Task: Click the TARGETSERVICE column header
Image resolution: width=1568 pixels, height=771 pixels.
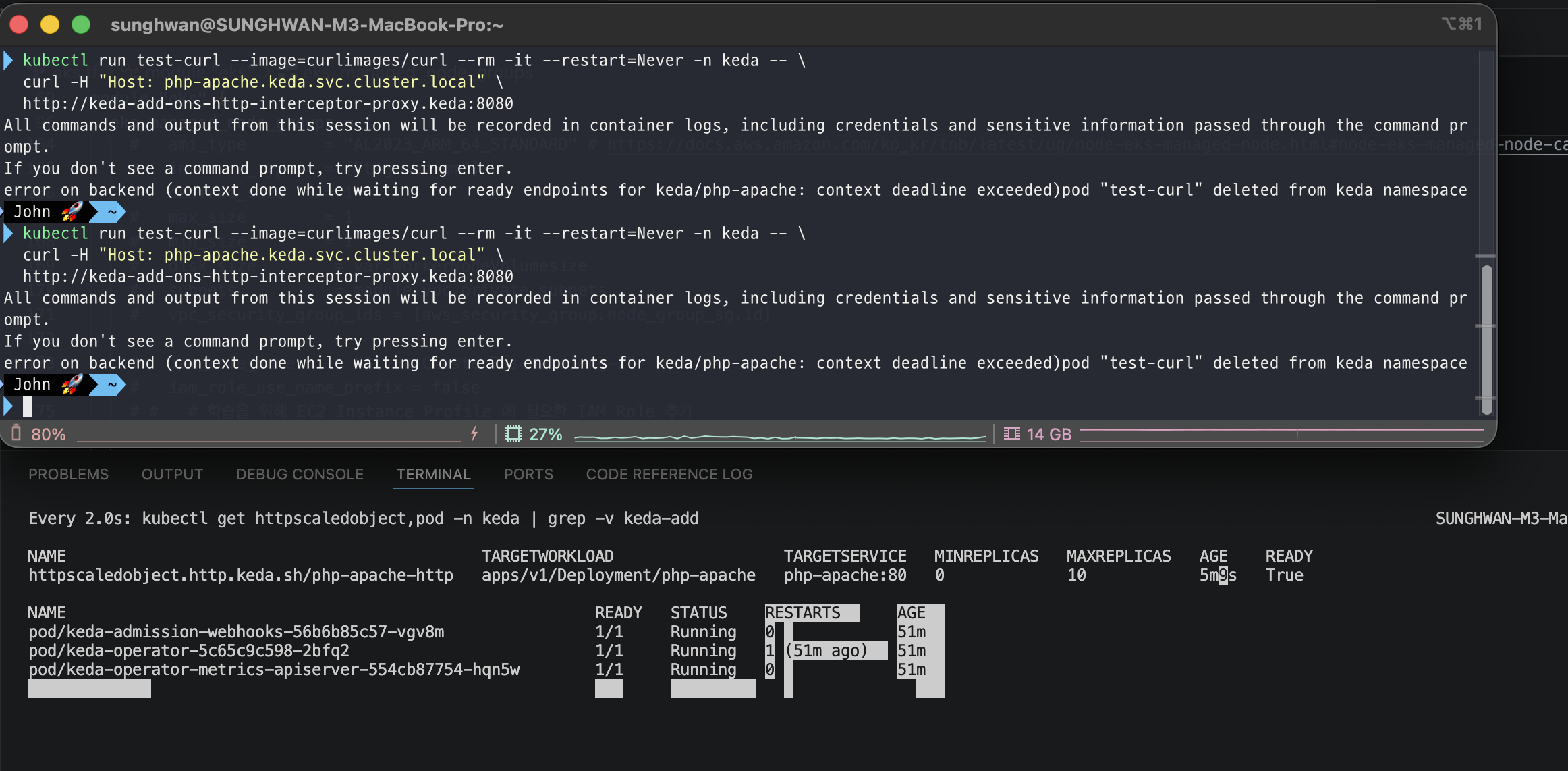Action: [x=845, y=556]
